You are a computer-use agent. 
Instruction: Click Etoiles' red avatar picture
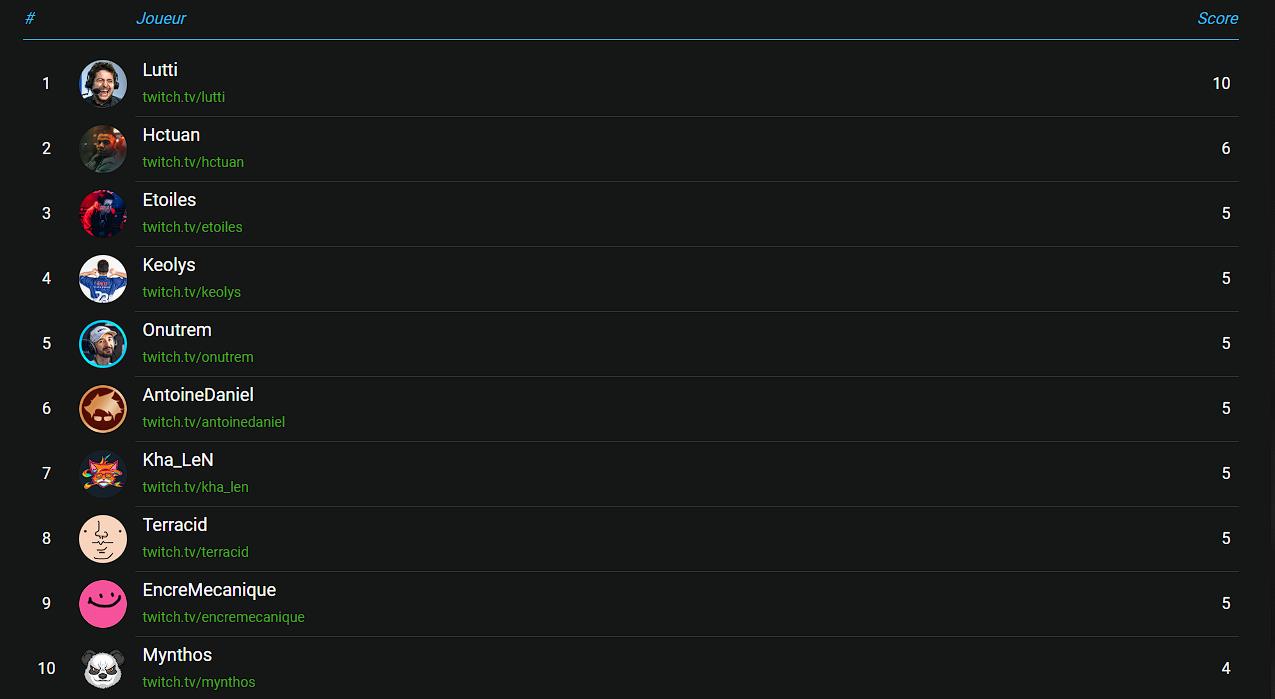pyautogui.click(x=103, y=214)
